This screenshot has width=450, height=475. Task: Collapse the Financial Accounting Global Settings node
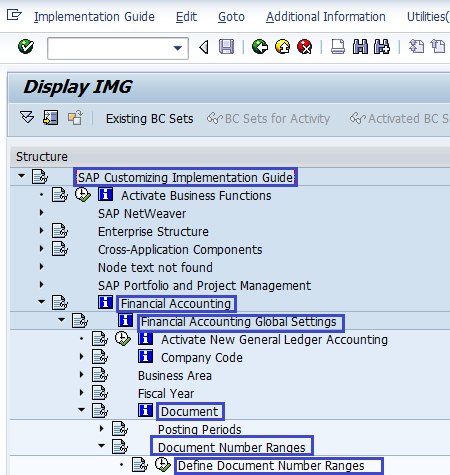(x=61, y=320)
